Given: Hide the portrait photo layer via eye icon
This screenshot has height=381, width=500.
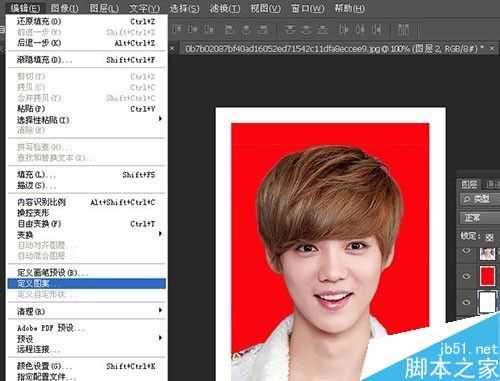Looking at the screenshot, I should pos(466,251).
